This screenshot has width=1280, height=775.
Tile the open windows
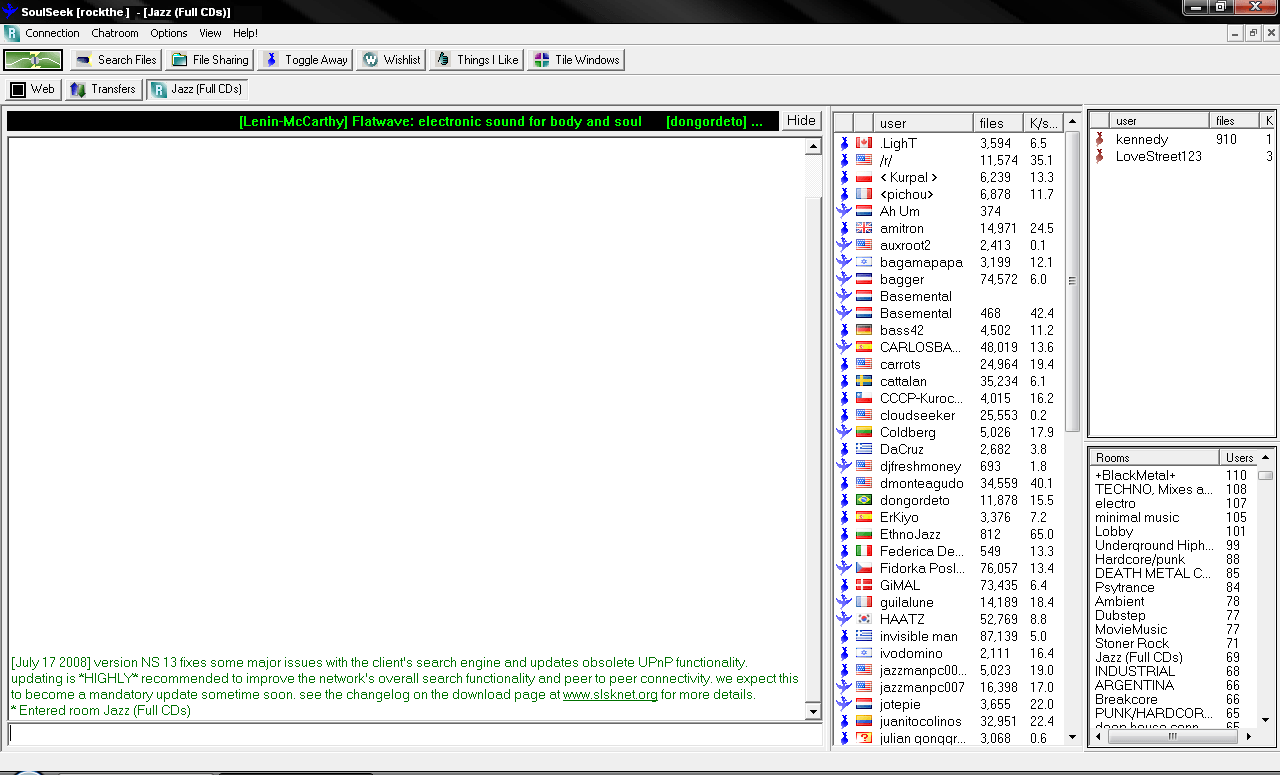[576, 60]
